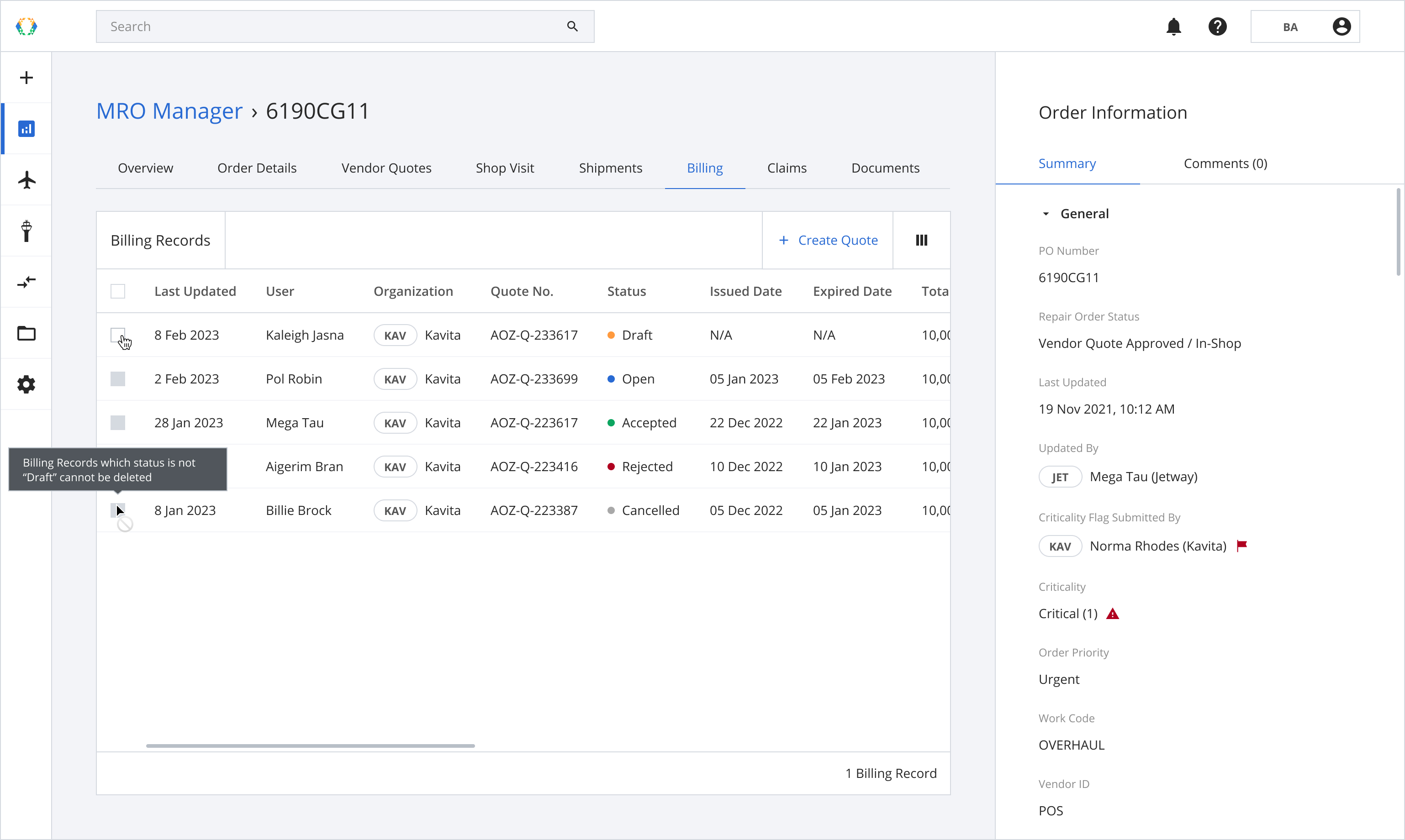Click the Order Information panel vertical scrollbar
The image size is (1405, 840).
(1398, 232)
